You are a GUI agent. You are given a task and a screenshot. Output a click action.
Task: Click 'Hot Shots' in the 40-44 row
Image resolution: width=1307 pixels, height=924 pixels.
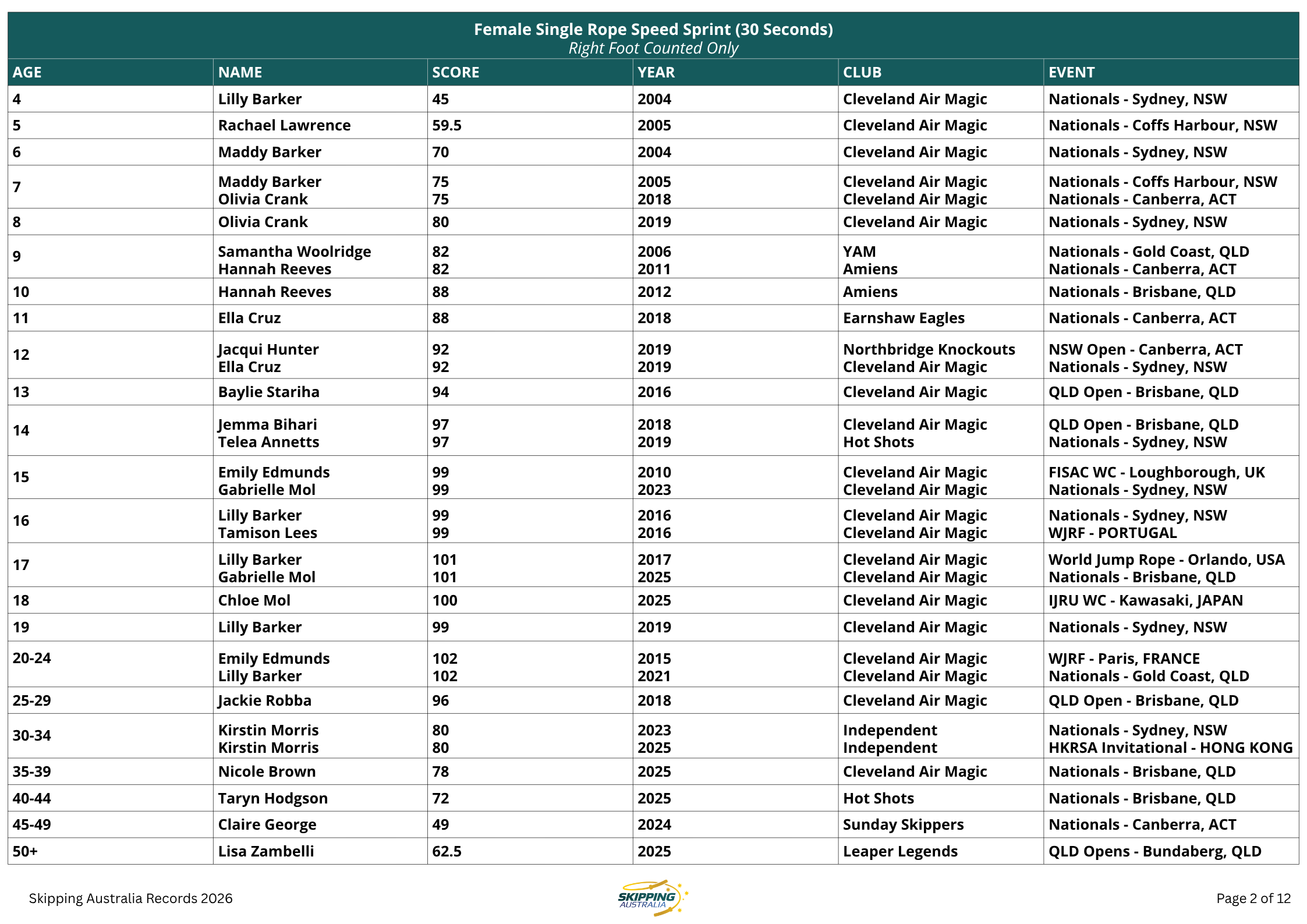pos(878,798)
